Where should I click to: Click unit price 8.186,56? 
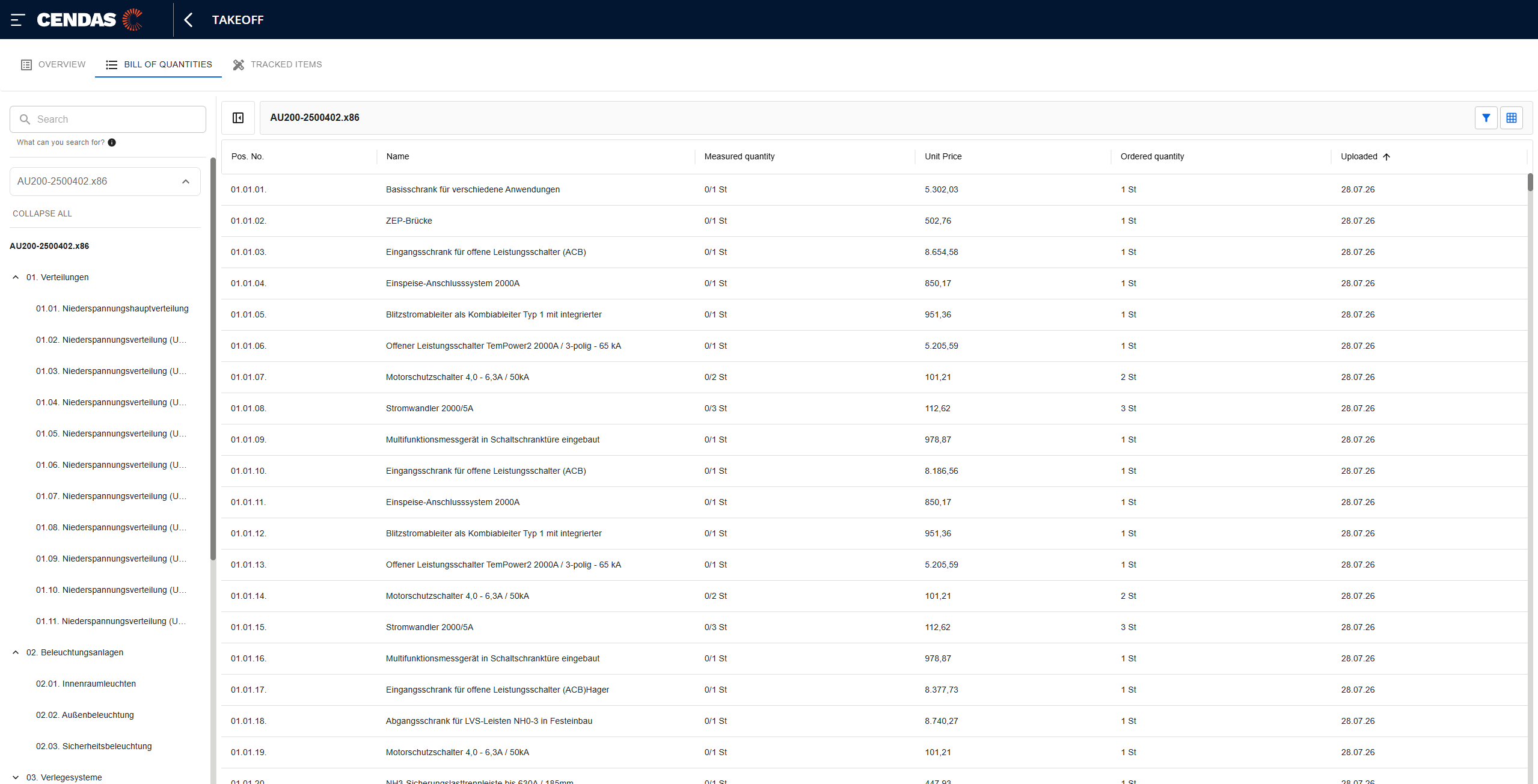click(x=942, y=471)
